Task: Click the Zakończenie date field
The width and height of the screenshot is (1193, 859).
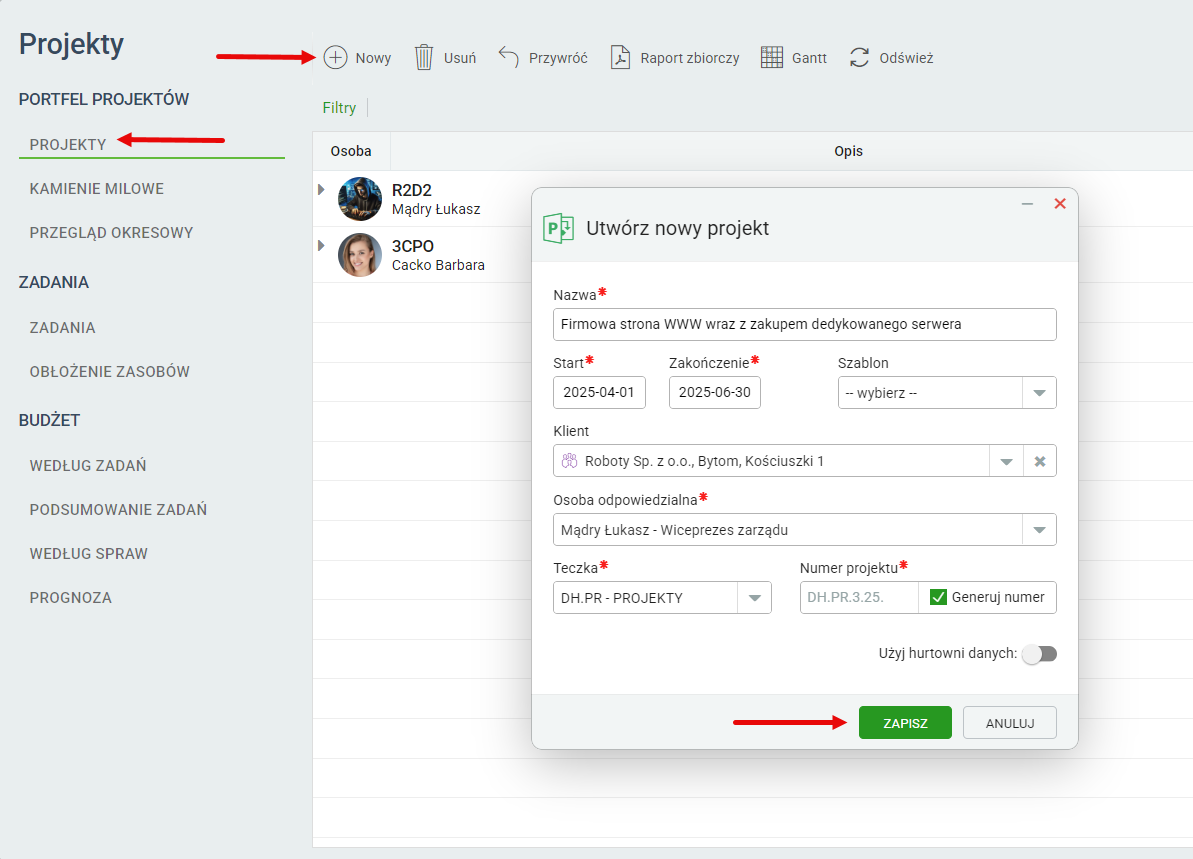Action: click(714, 393)
